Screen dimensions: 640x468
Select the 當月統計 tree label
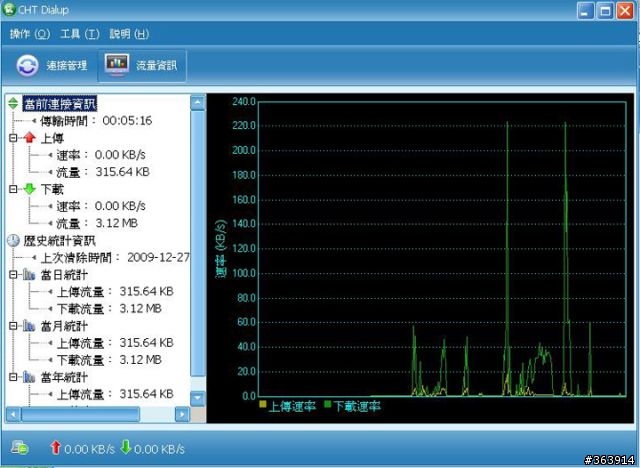pos(64,326)
